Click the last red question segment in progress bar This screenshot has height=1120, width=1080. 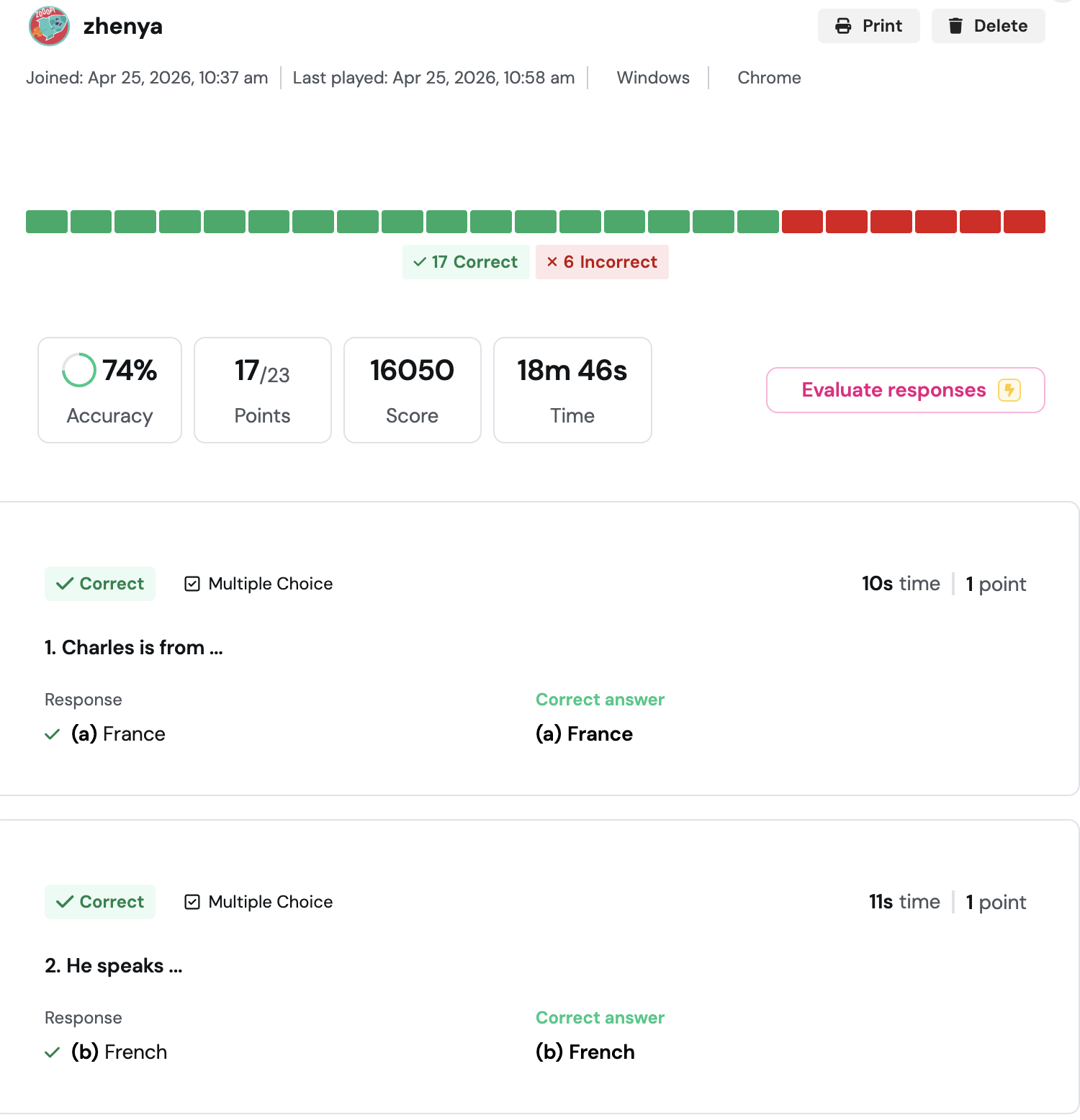click(1025, 222)
